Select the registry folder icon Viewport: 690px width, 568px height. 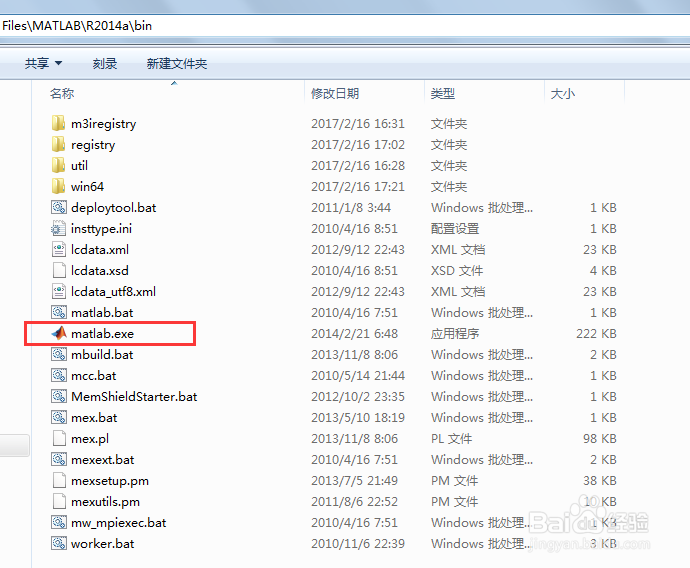[59, 145]
